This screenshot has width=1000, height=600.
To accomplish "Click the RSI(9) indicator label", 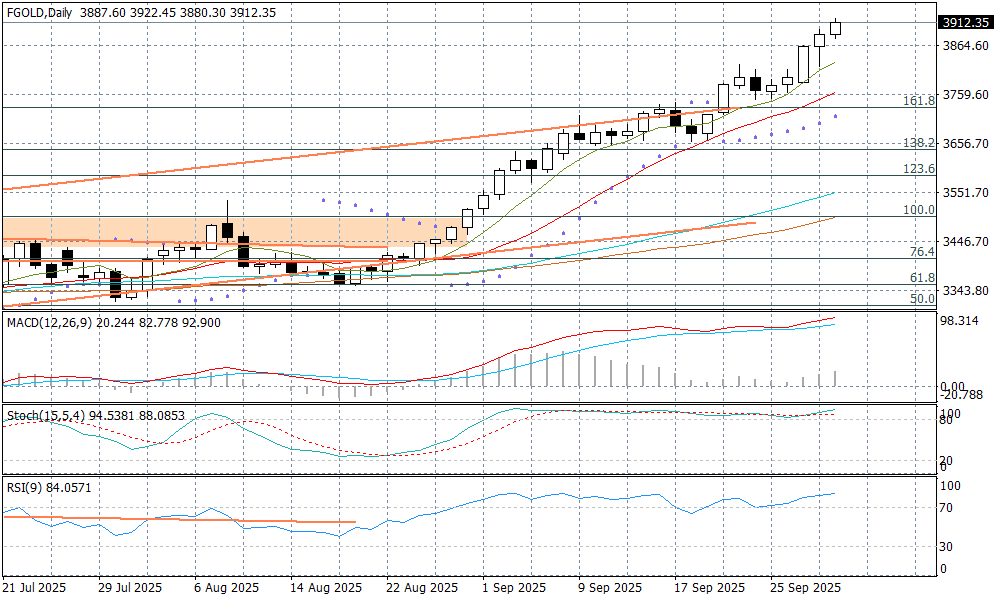I will tap(24, 487).
